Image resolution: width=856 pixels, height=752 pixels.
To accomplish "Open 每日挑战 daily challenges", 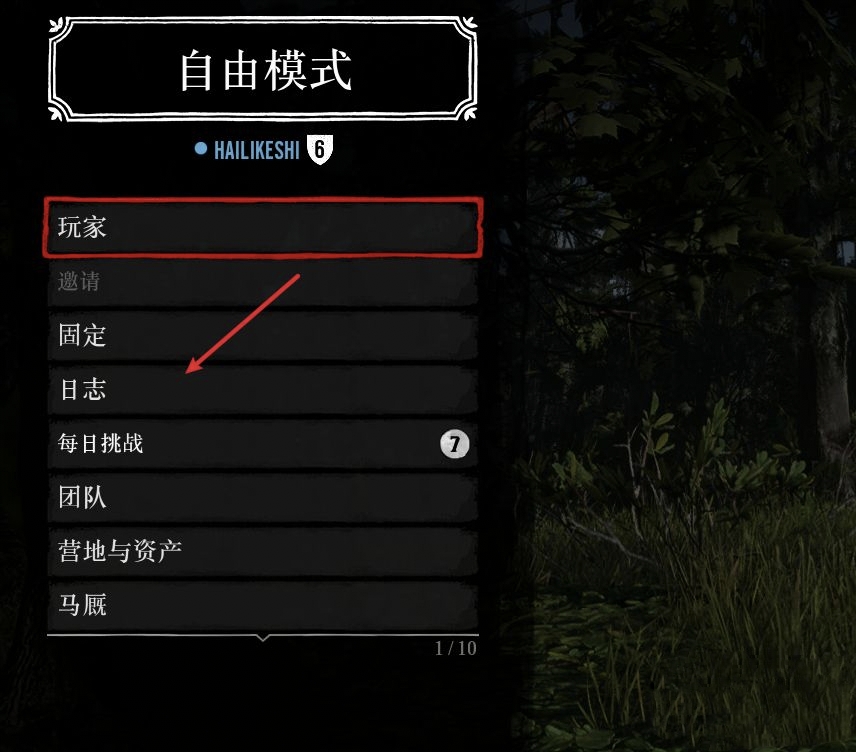I will point(263,443).
